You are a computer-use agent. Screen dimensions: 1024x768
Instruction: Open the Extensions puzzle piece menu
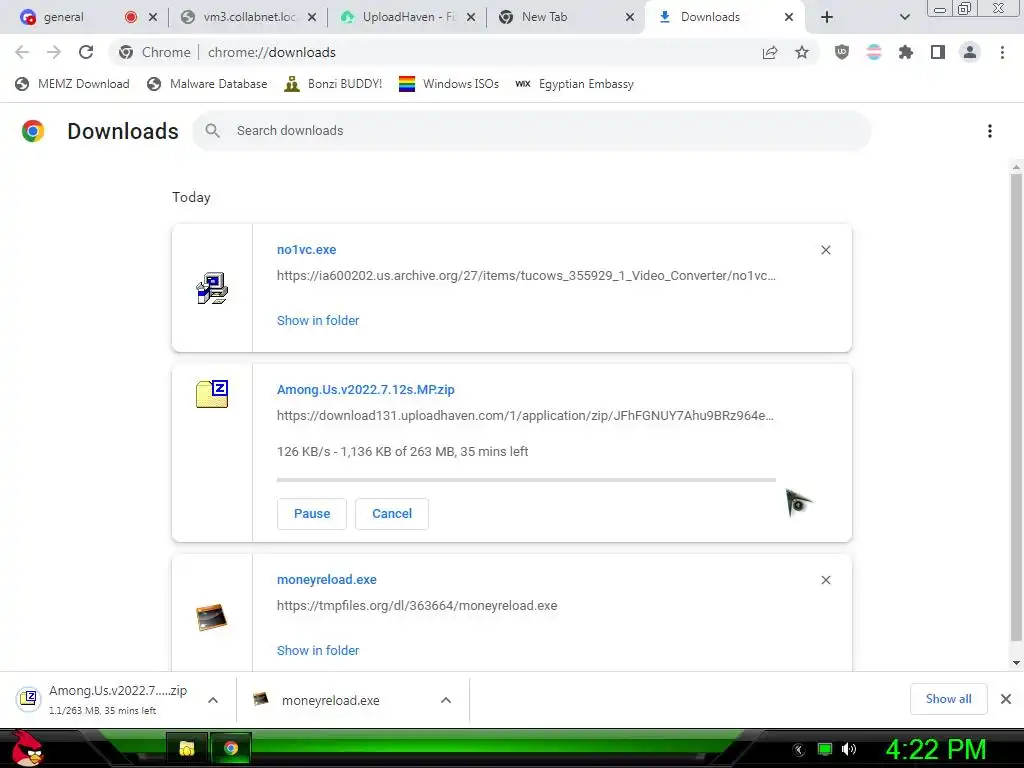(x=906, y=52)
